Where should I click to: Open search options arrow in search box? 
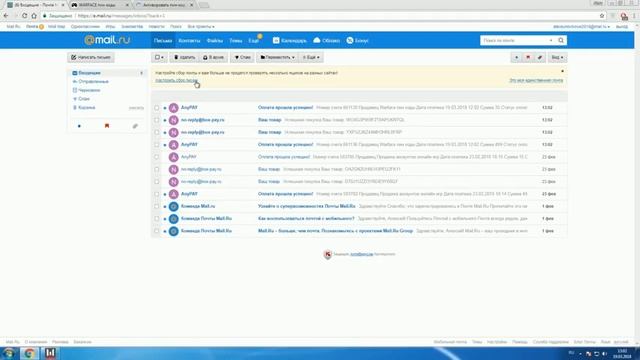pyautogui.click(x=551, y=40)
